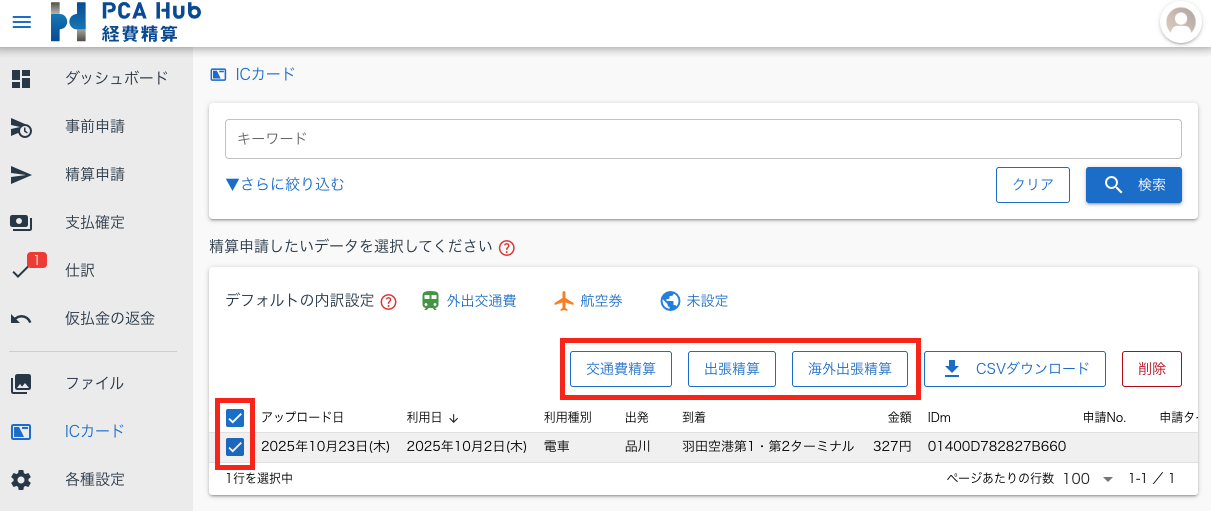
Task: Select the green train 外出交通費 icon
Action: [431, 301]
